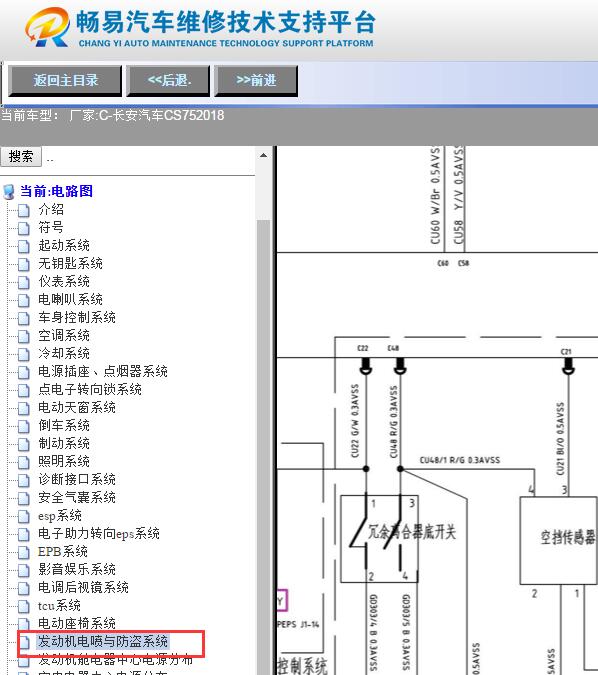
Task: Open the 电喇叭系统 entry
Action: click(x=70, y=300)
